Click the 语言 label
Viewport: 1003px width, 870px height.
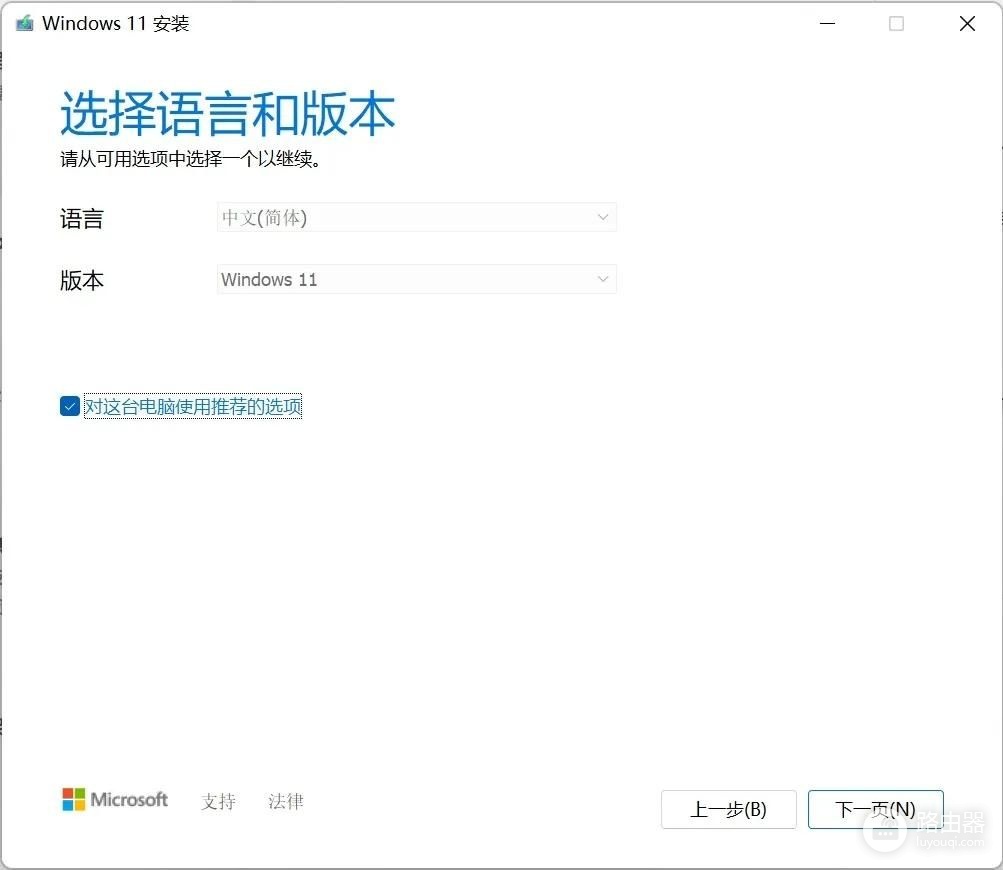click(x=82, y=219)
